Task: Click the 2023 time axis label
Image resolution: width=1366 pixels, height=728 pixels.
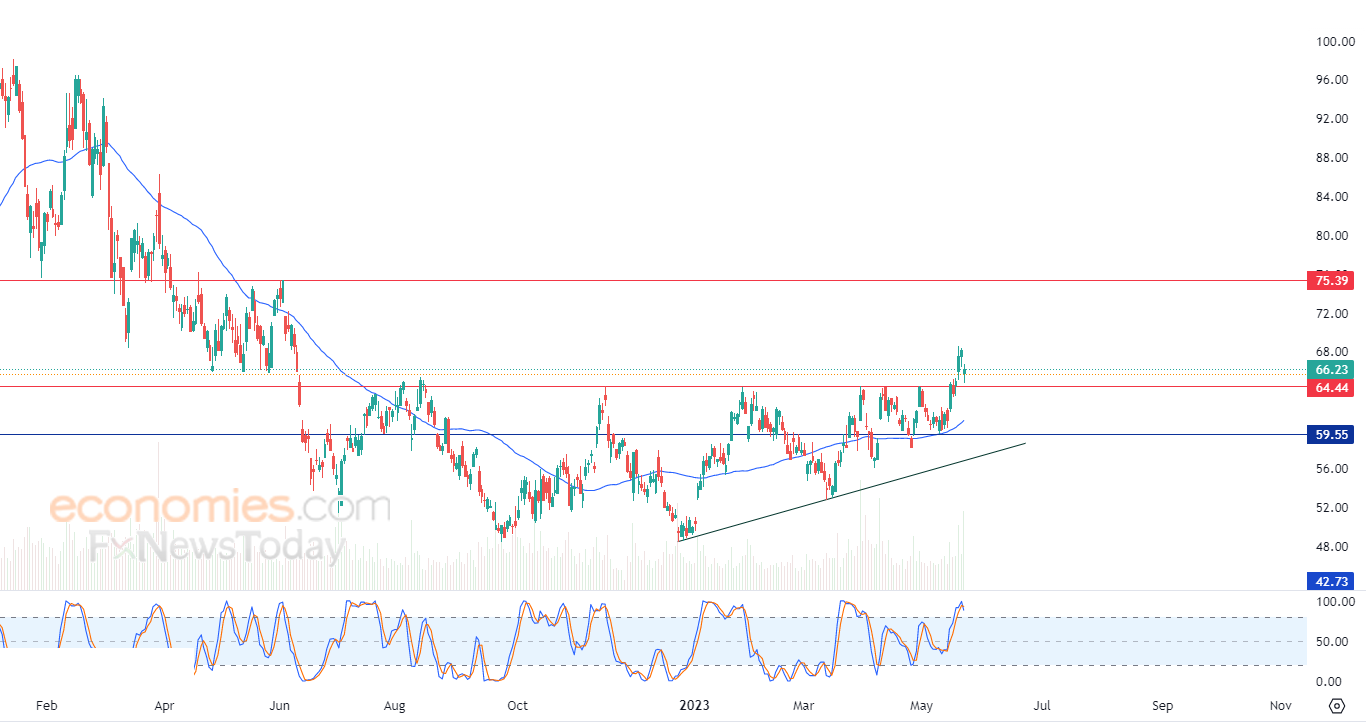Action: pos(693,706)
